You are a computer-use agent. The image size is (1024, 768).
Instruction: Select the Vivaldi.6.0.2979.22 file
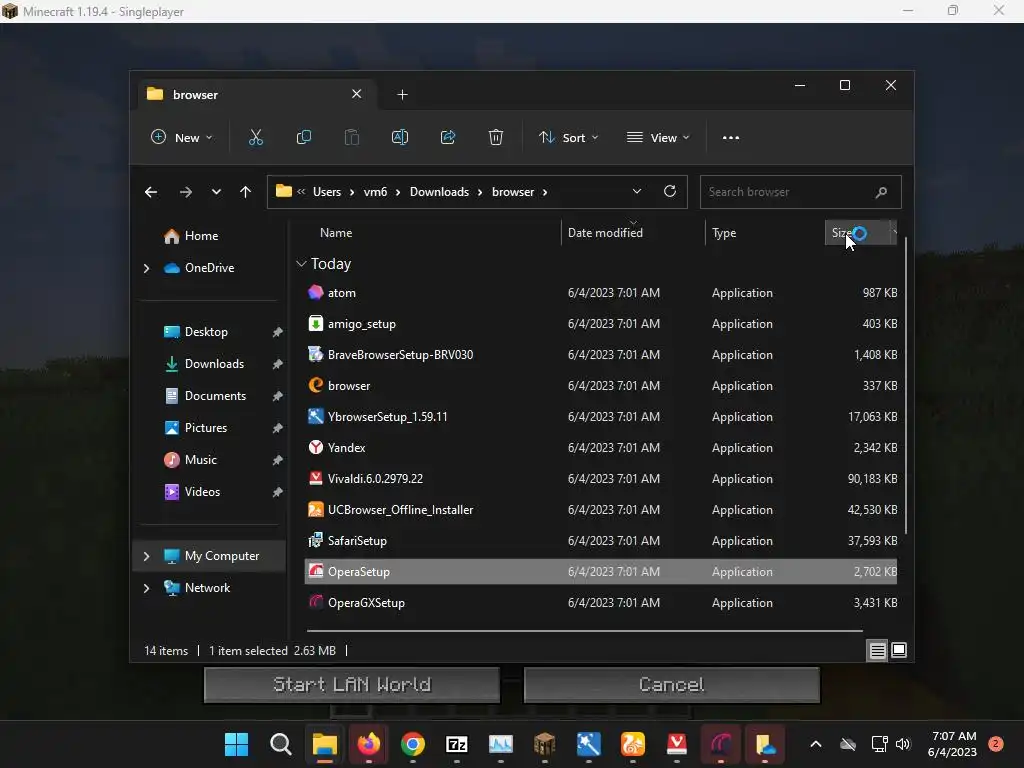[x=601, y=479]
